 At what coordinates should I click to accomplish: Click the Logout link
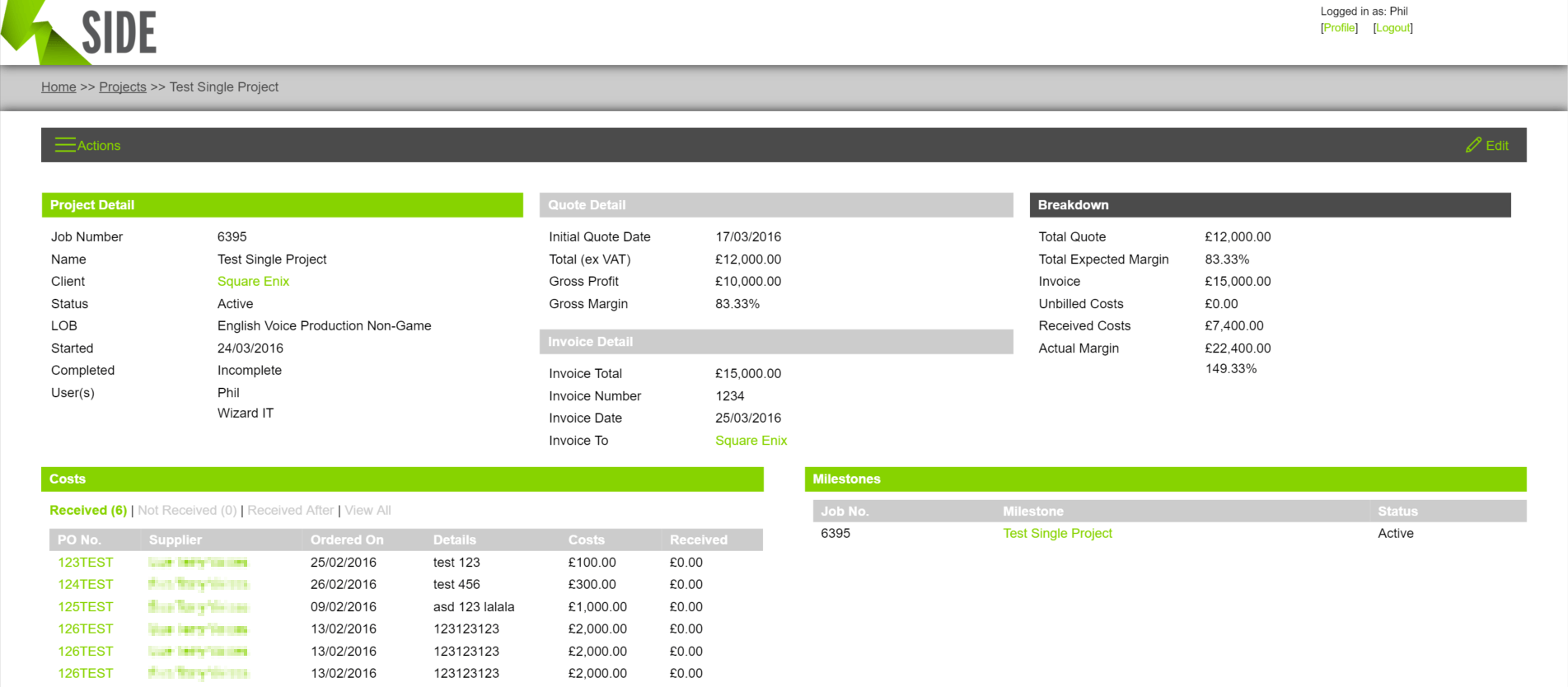1392,28
